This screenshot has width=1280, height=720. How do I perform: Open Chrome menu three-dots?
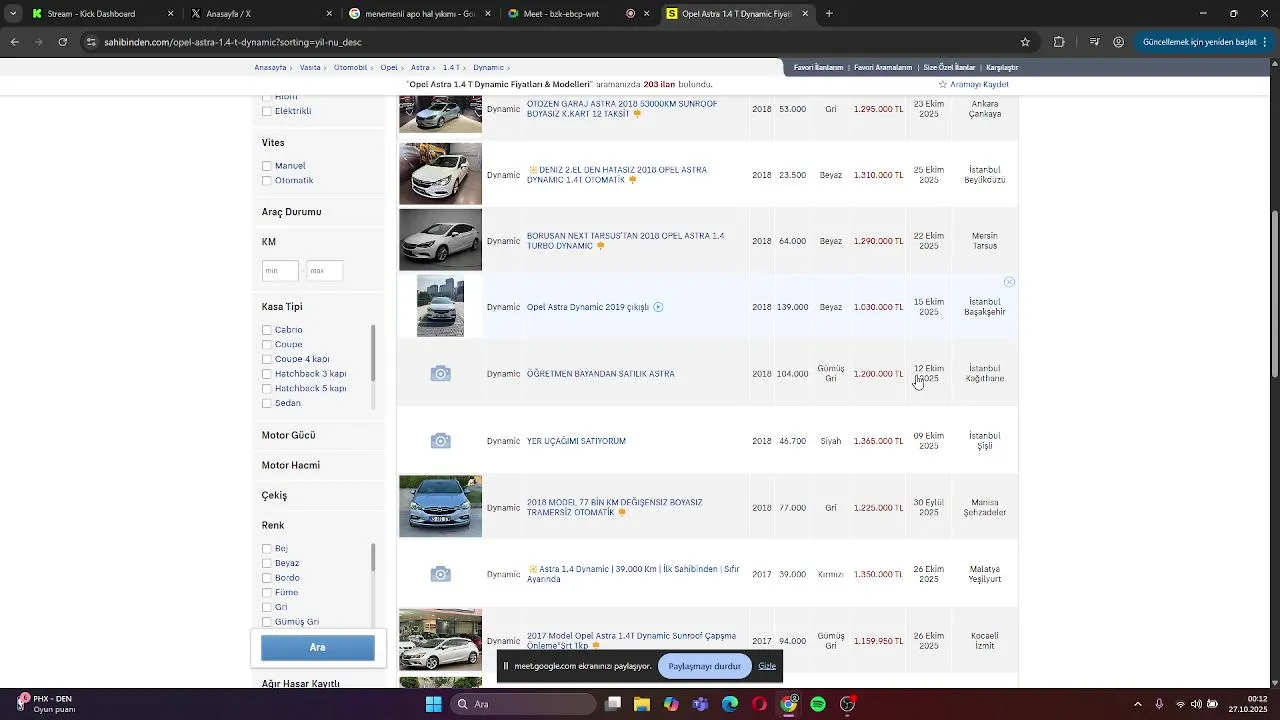click(x=1267, y=42)
